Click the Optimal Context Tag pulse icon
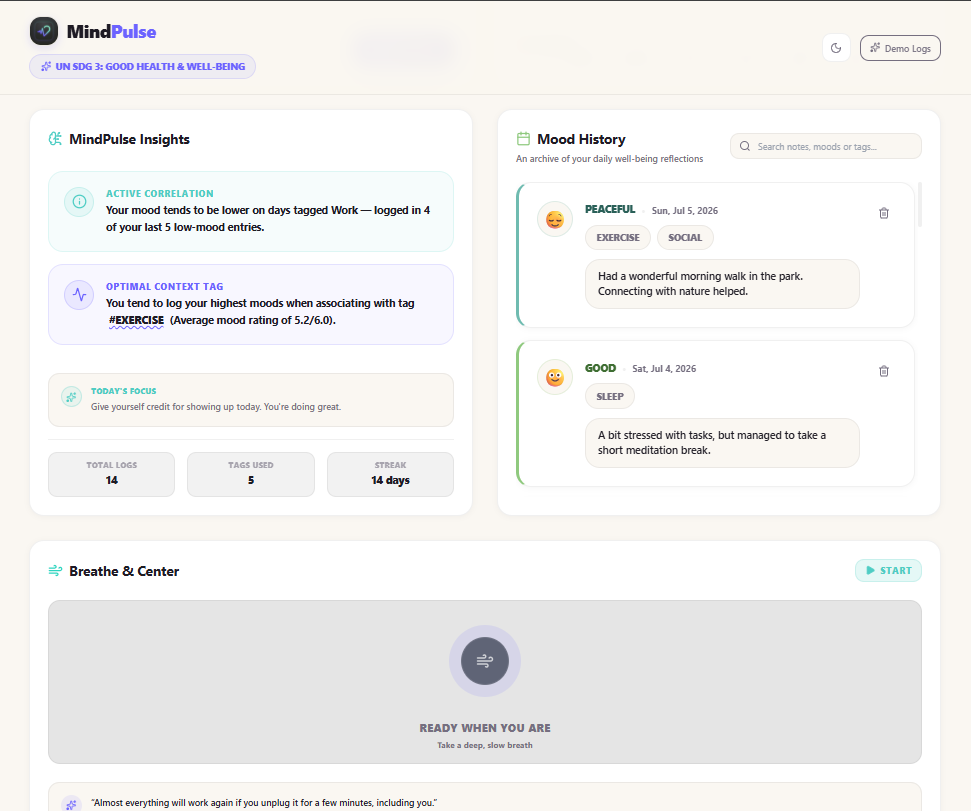 (79, 295)
